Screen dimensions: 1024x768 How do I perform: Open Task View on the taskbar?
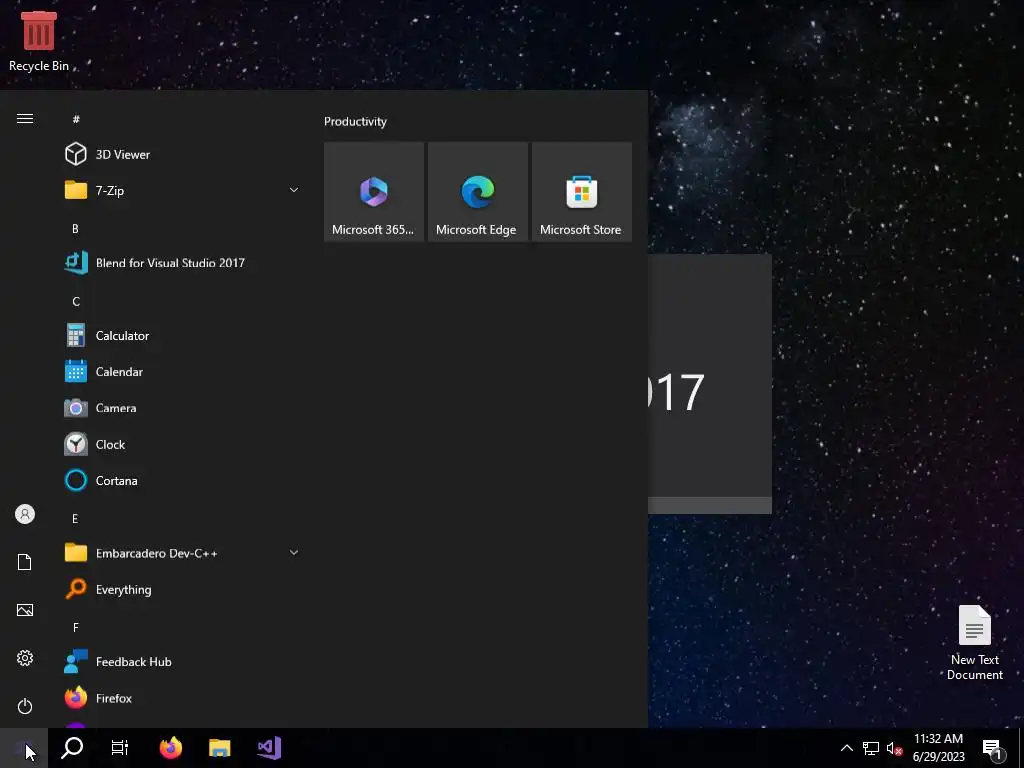tap(120, 748)
